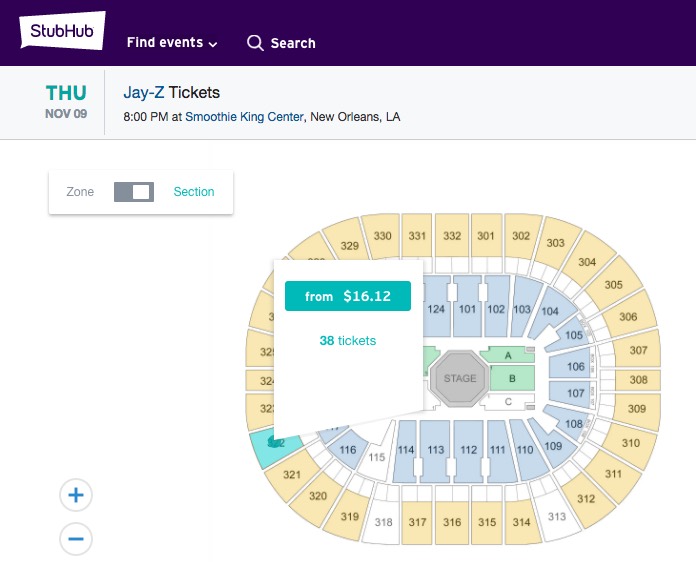
Task: Zoom out with the minus button
Action: point(76,539)
